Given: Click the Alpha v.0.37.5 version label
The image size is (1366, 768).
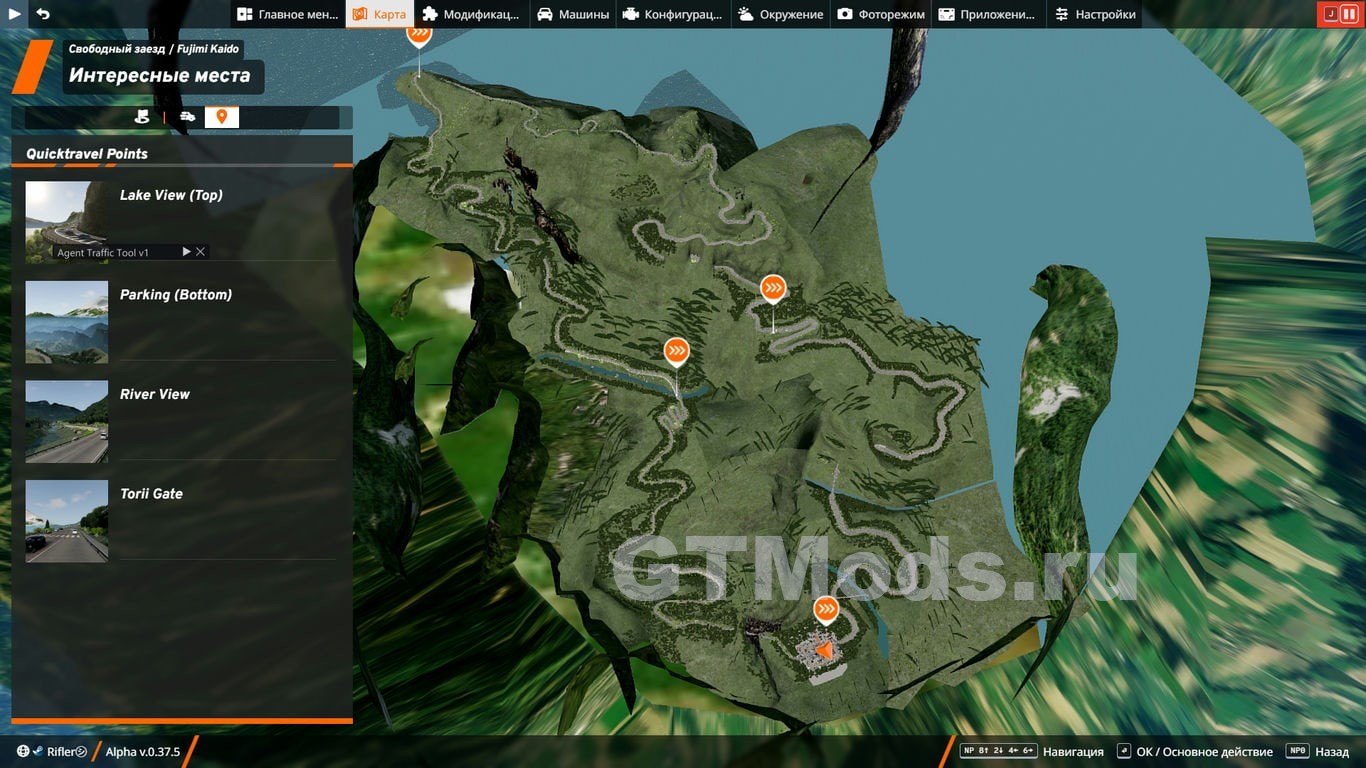Looking at the screenshot, I should tap(143, 752).
